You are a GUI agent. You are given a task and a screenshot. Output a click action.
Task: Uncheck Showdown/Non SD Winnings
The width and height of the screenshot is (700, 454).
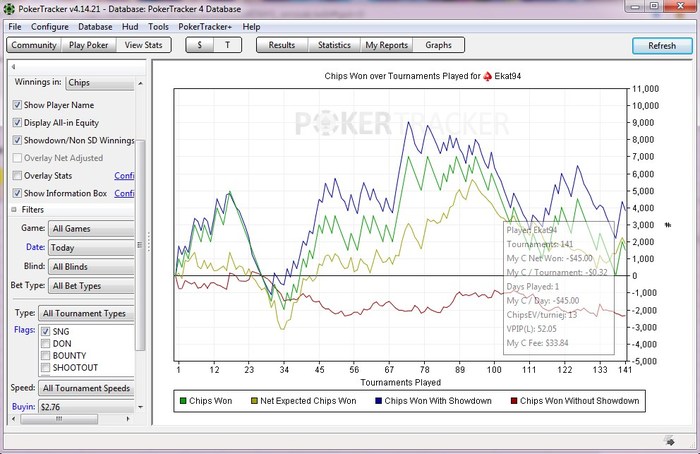click(x=17, y=140)
